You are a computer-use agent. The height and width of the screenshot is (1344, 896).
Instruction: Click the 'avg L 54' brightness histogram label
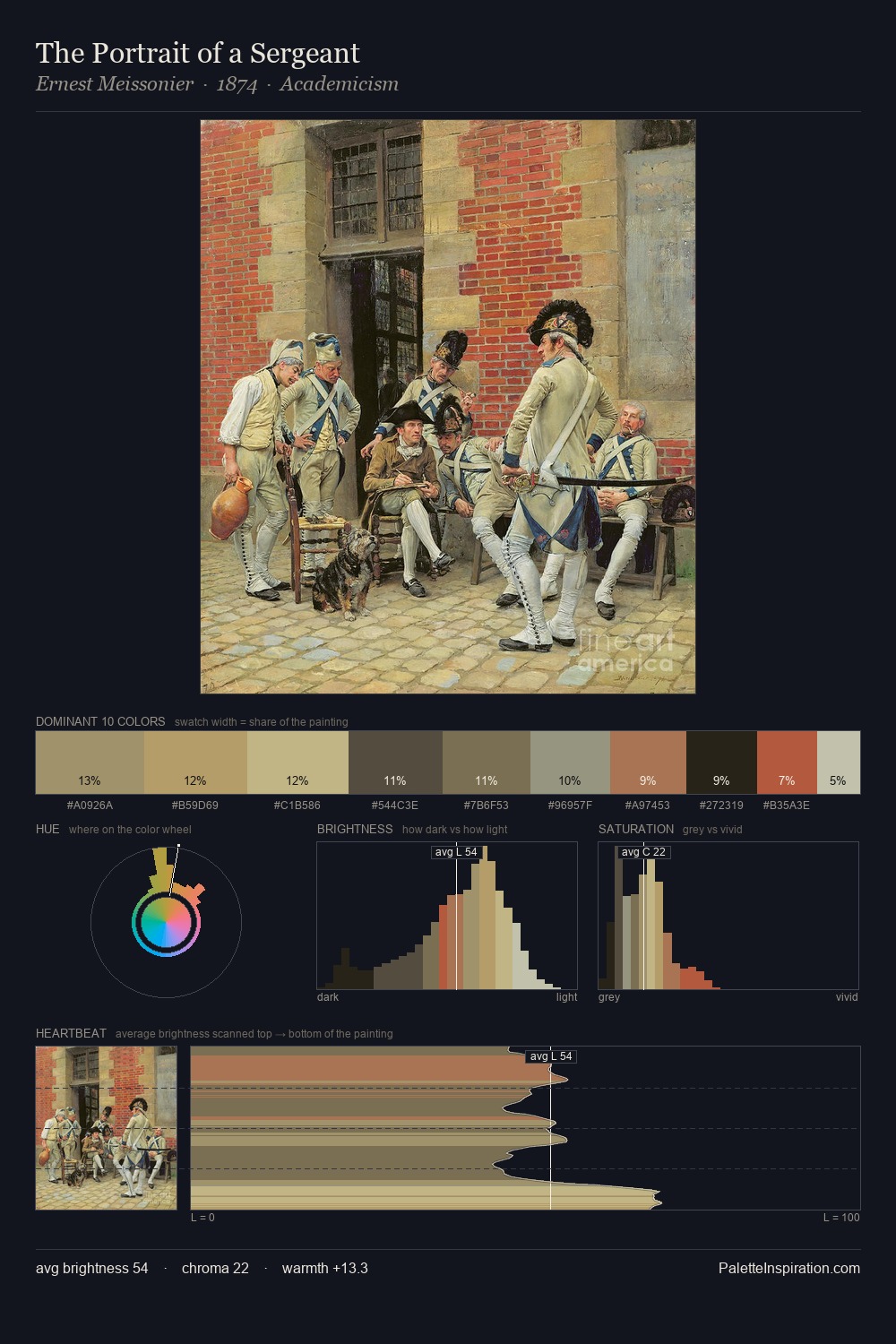[x=456, y=852]
